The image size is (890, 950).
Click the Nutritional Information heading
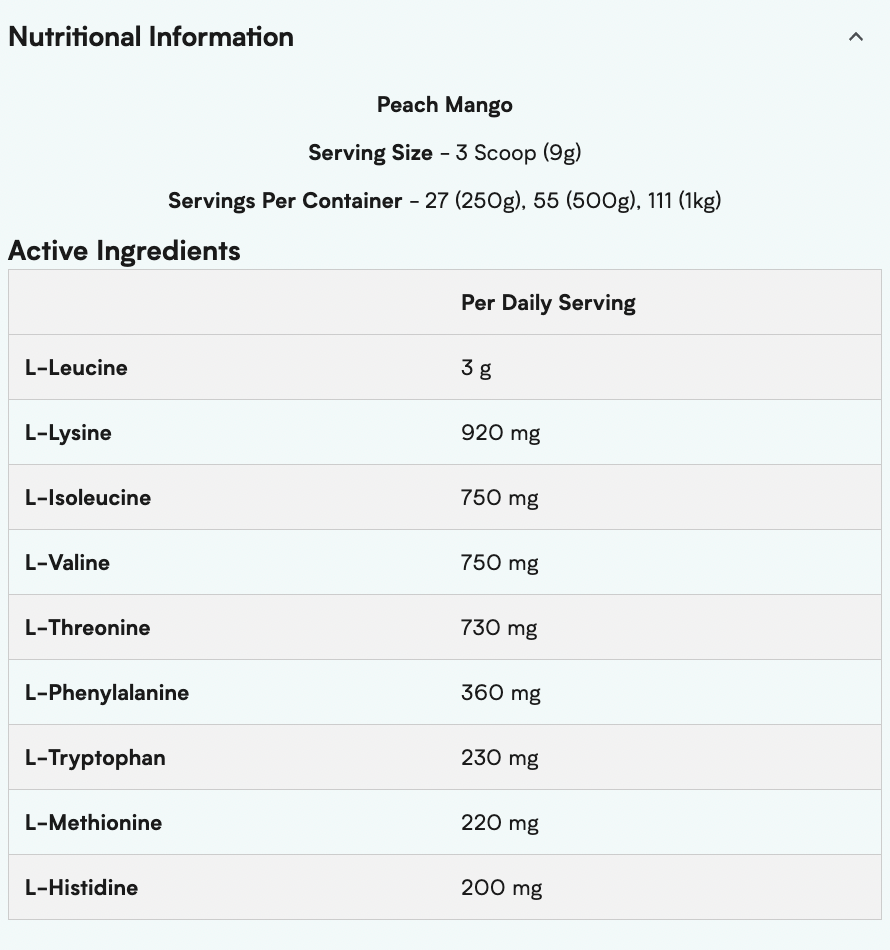coord(151,37)
